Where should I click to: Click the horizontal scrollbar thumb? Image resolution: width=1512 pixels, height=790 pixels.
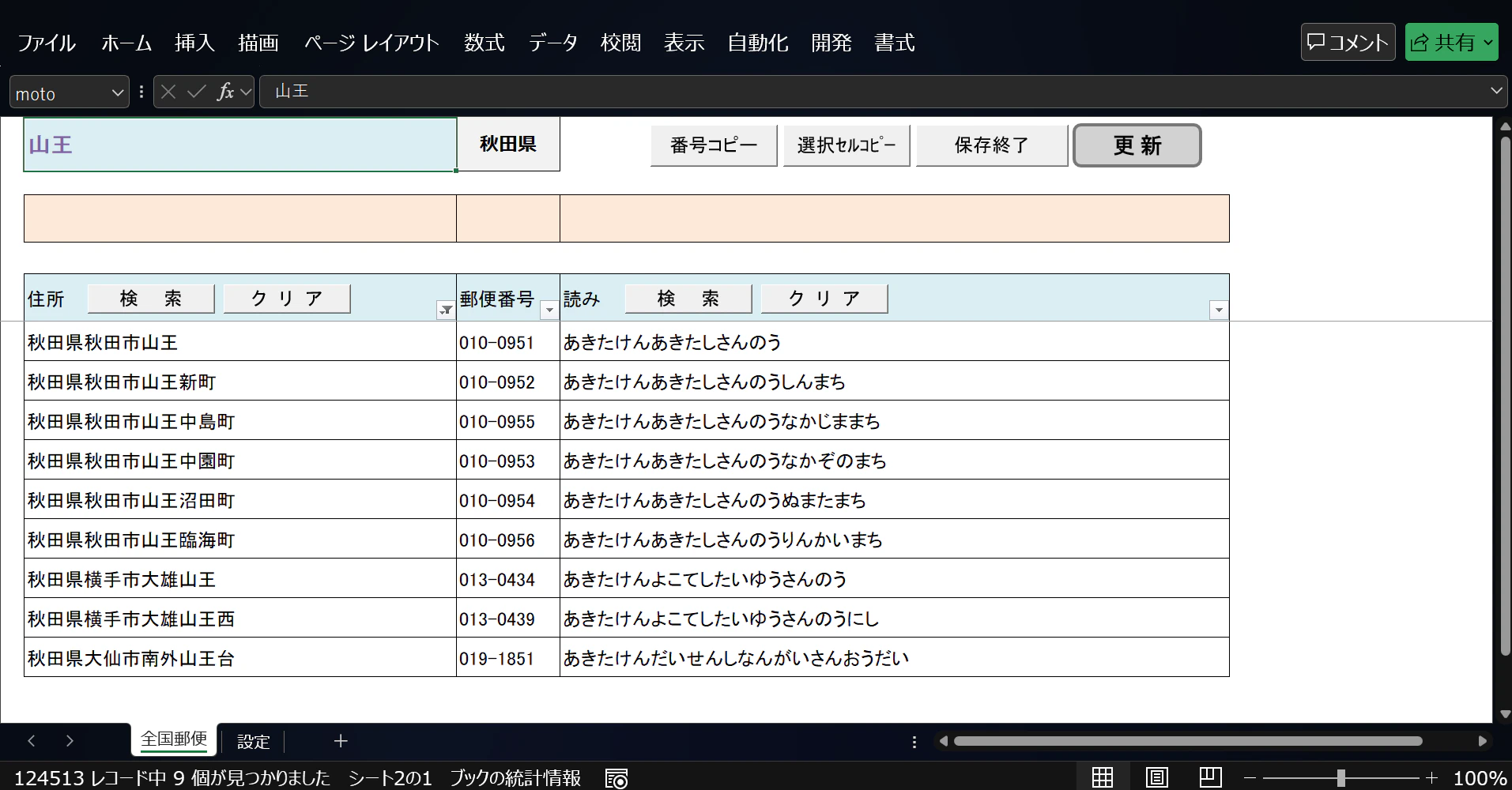tap(1188, 741)
